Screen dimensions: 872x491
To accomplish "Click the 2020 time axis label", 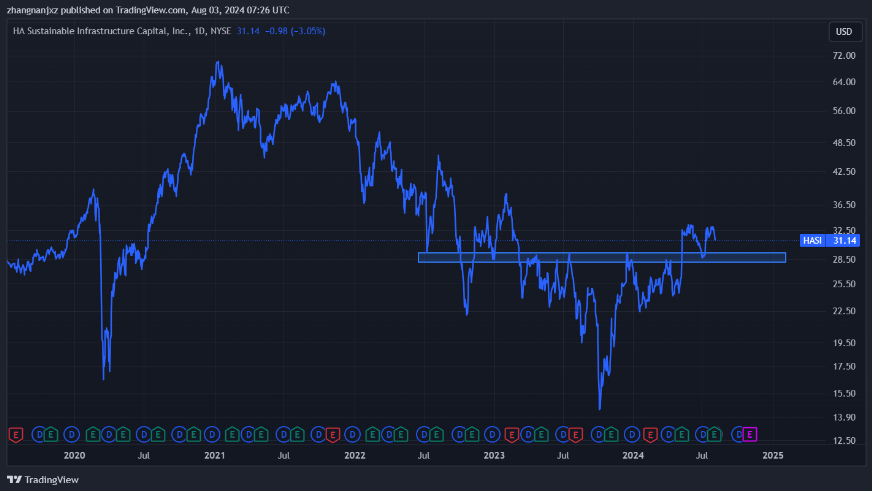I will [74, 455].
